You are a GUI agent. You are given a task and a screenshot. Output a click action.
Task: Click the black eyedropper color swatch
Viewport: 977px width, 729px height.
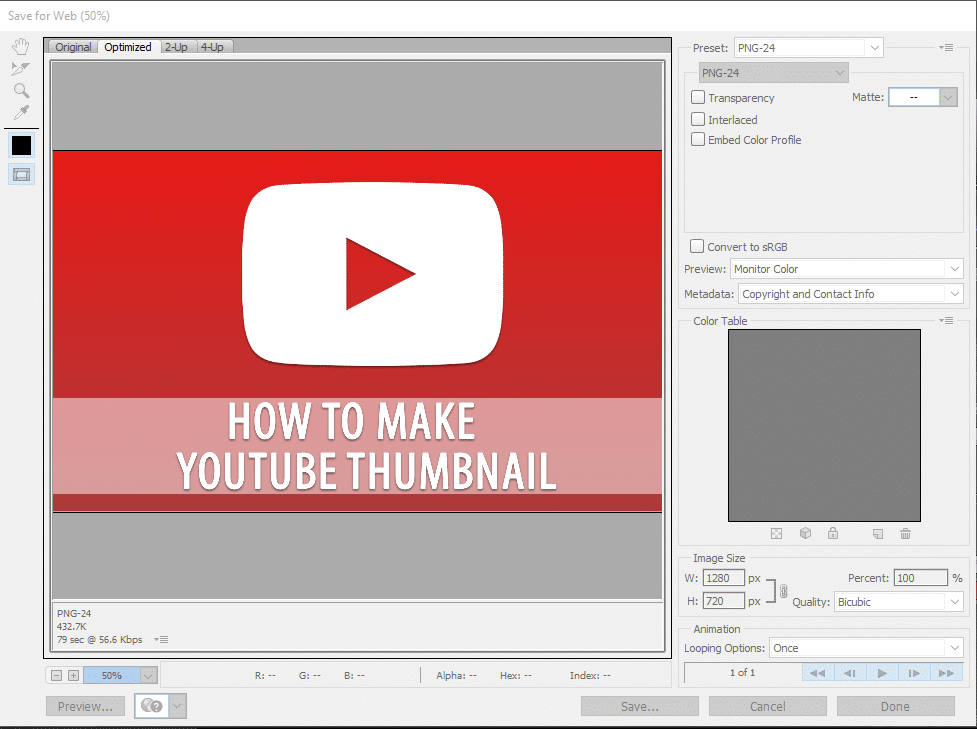tap(21, 146)
